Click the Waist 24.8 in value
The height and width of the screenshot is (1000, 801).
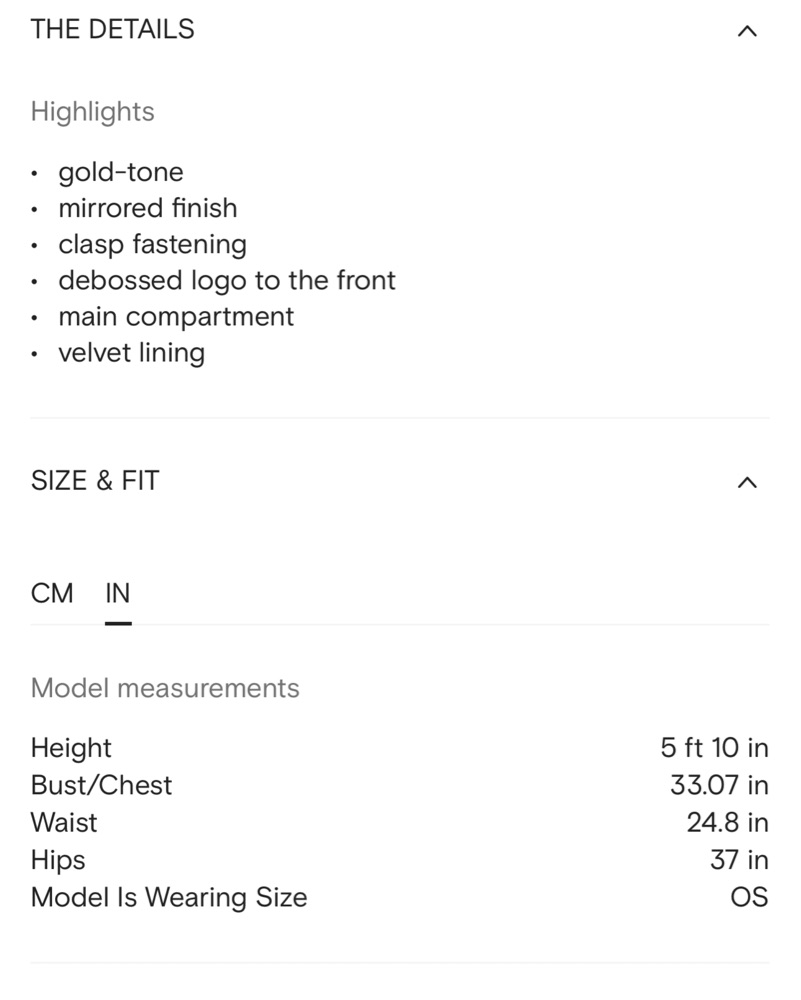click(x=728, y=822)
